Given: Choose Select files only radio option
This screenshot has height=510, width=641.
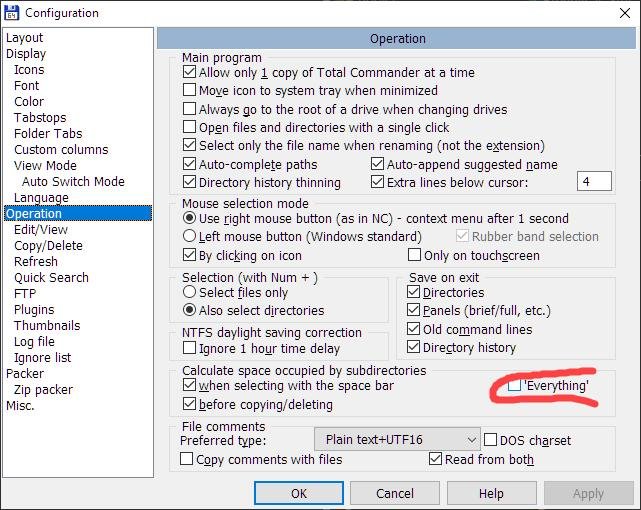Looking at the screenshot, I should 190,293.
